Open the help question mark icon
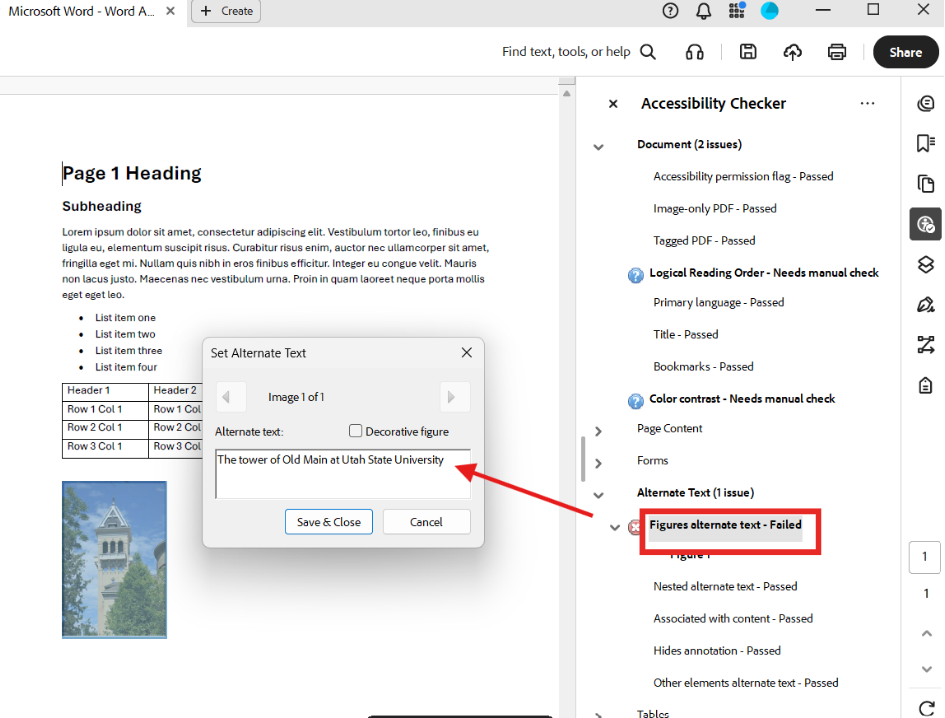945x718 pixels. point(670,11)
